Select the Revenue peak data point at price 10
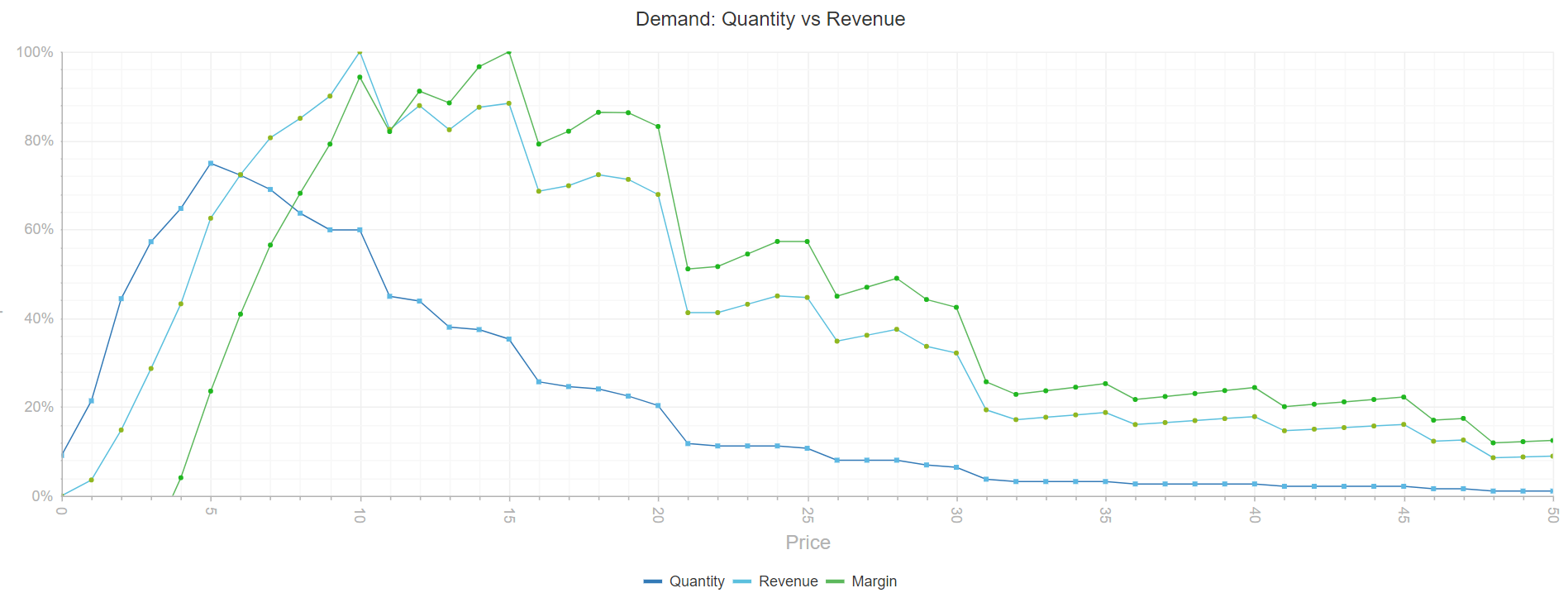Image resolution: width=1568 pixels, height=612 pixels. 360,52
